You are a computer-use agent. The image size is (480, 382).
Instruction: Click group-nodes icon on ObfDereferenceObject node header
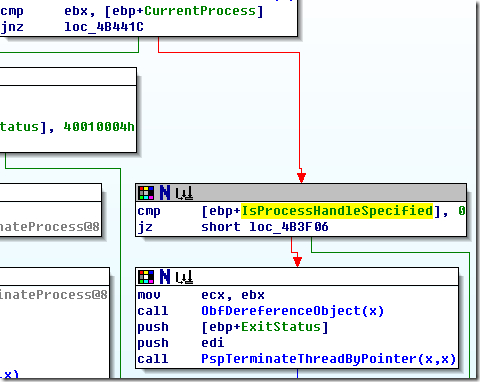coord(184,277)
